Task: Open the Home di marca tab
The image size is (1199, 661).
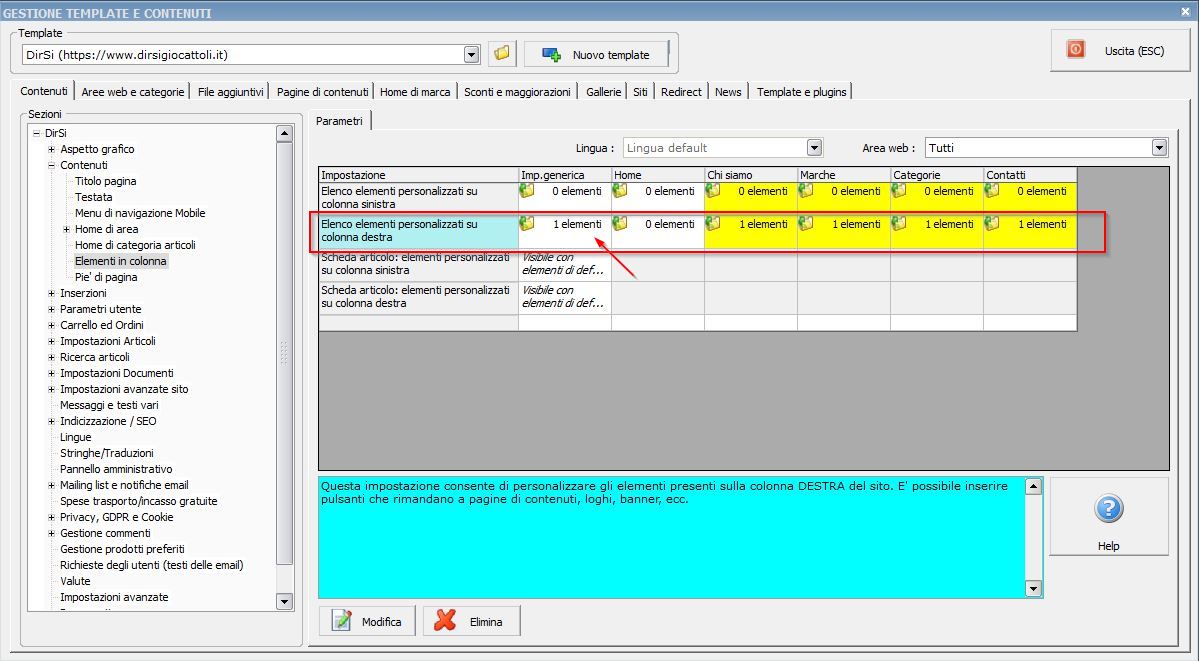Action: [415, 92]
